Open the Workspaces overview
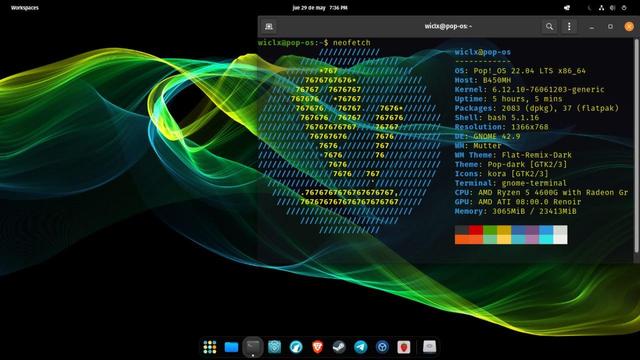Image resolution: width=640 pixels, height=360 pixels. [x=25, y=8]
